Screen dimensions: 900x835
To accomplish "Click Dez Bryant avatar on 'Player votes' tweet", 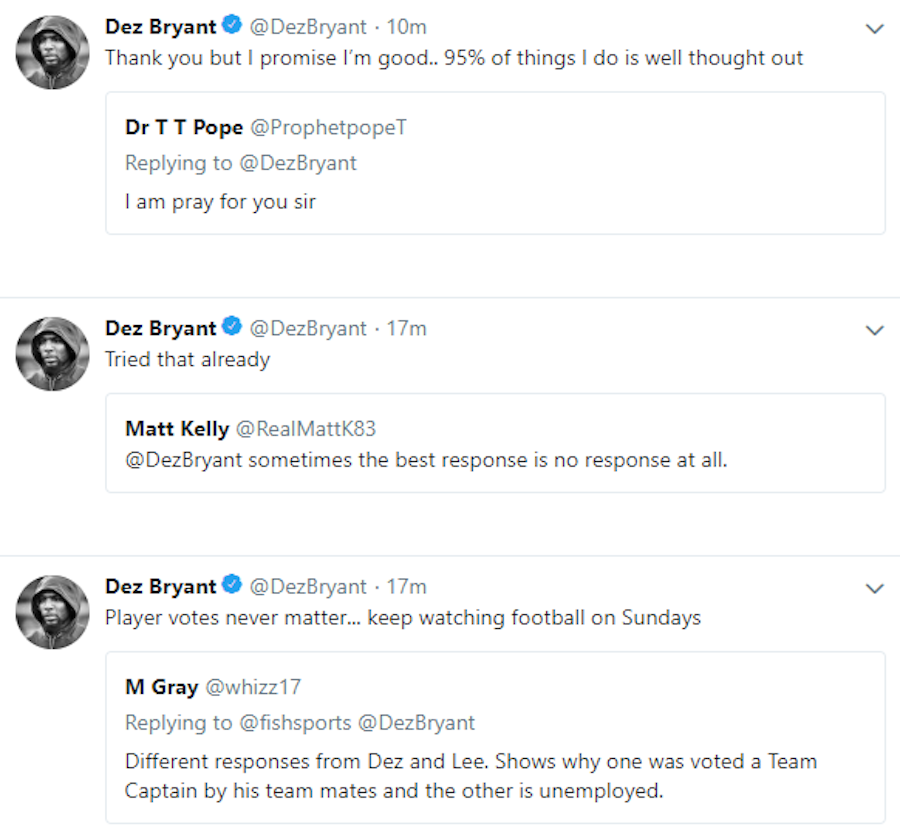I will pyautogui.click(x=53, y=611).
